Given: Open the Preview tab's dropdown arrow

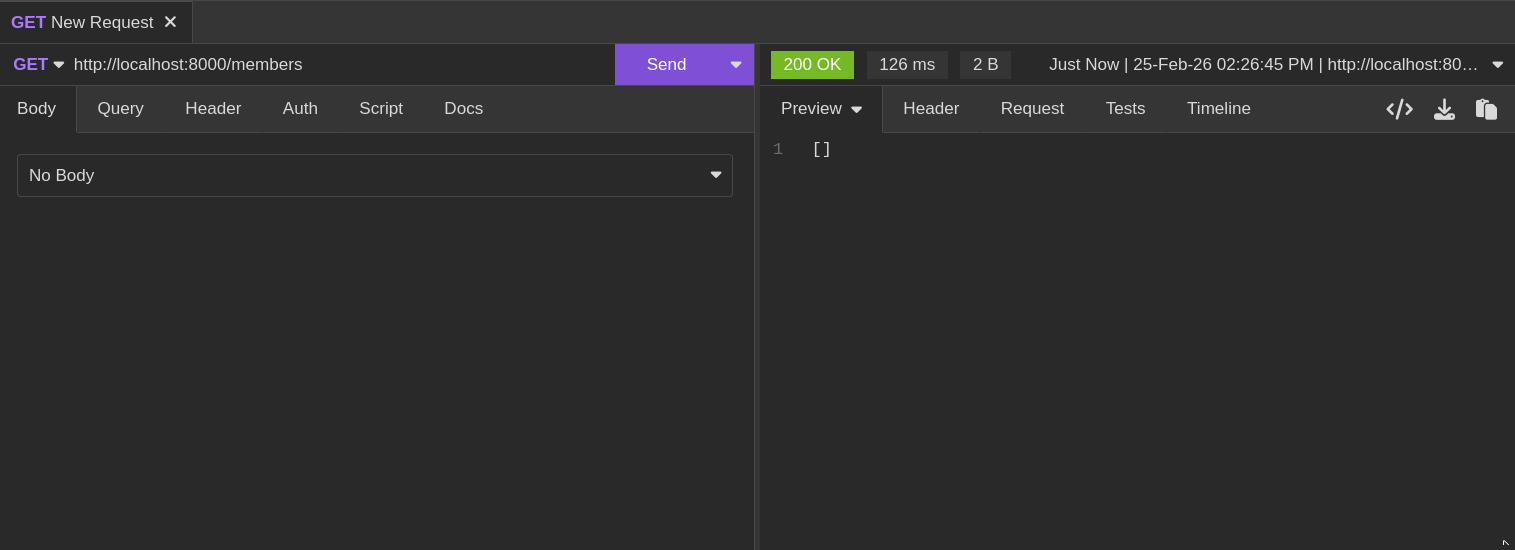Looking at the screenshot, I should 856,110.
